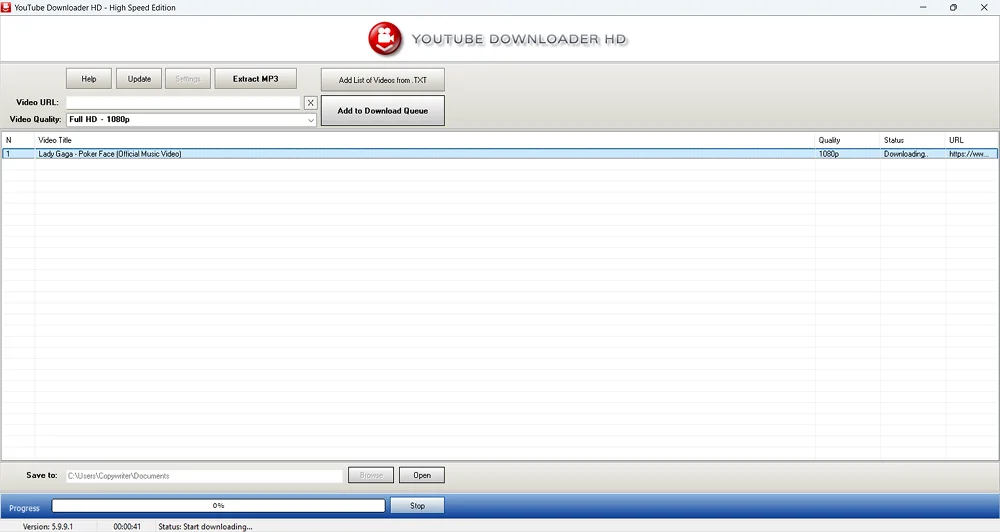1000x532 pixels.
Task: Click the Downloading status cell
Action: [x=906, y=154]
